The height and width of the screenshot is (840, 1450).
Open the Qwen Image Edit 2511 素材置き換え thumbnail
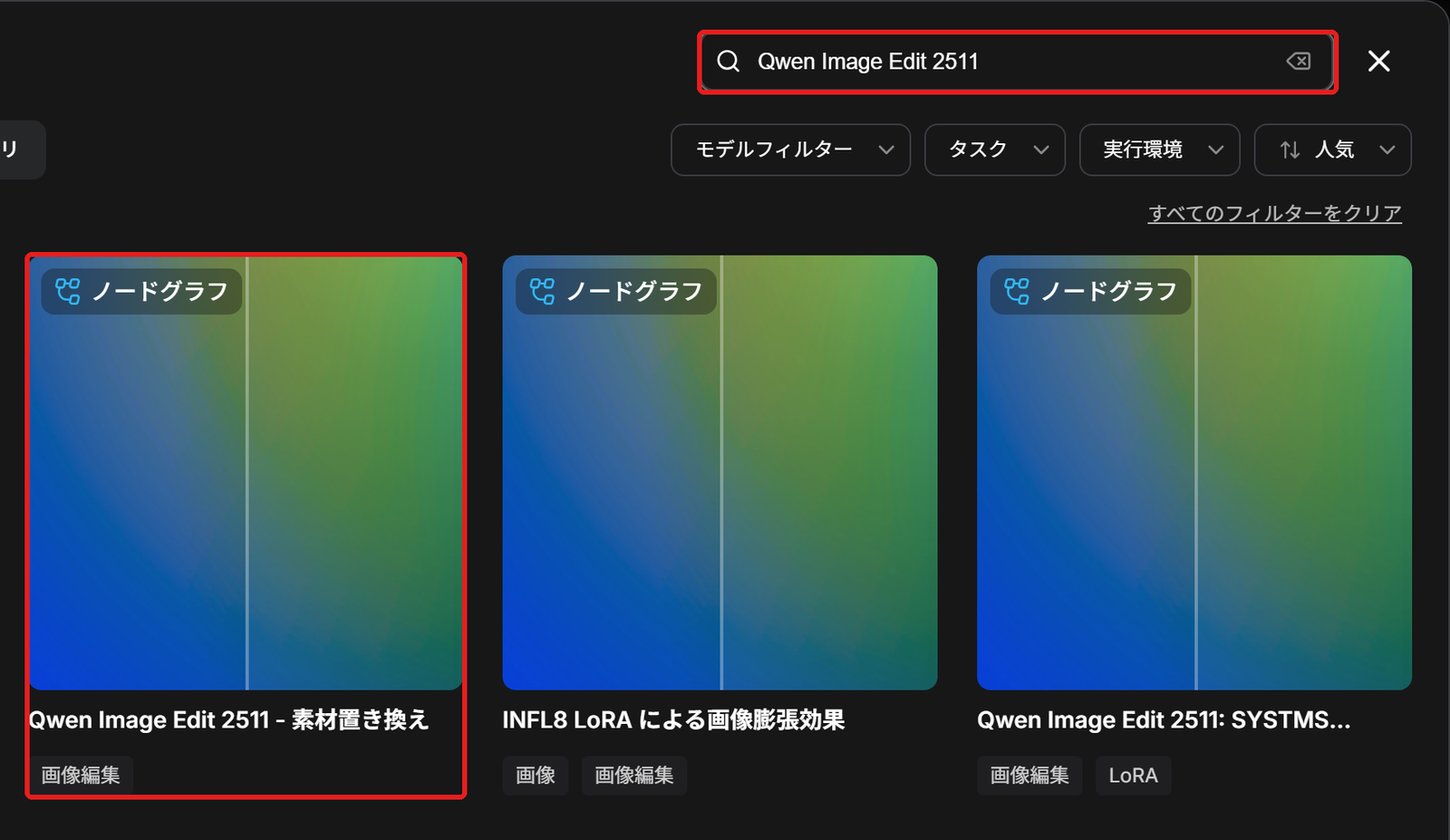[x=246, y=472]
